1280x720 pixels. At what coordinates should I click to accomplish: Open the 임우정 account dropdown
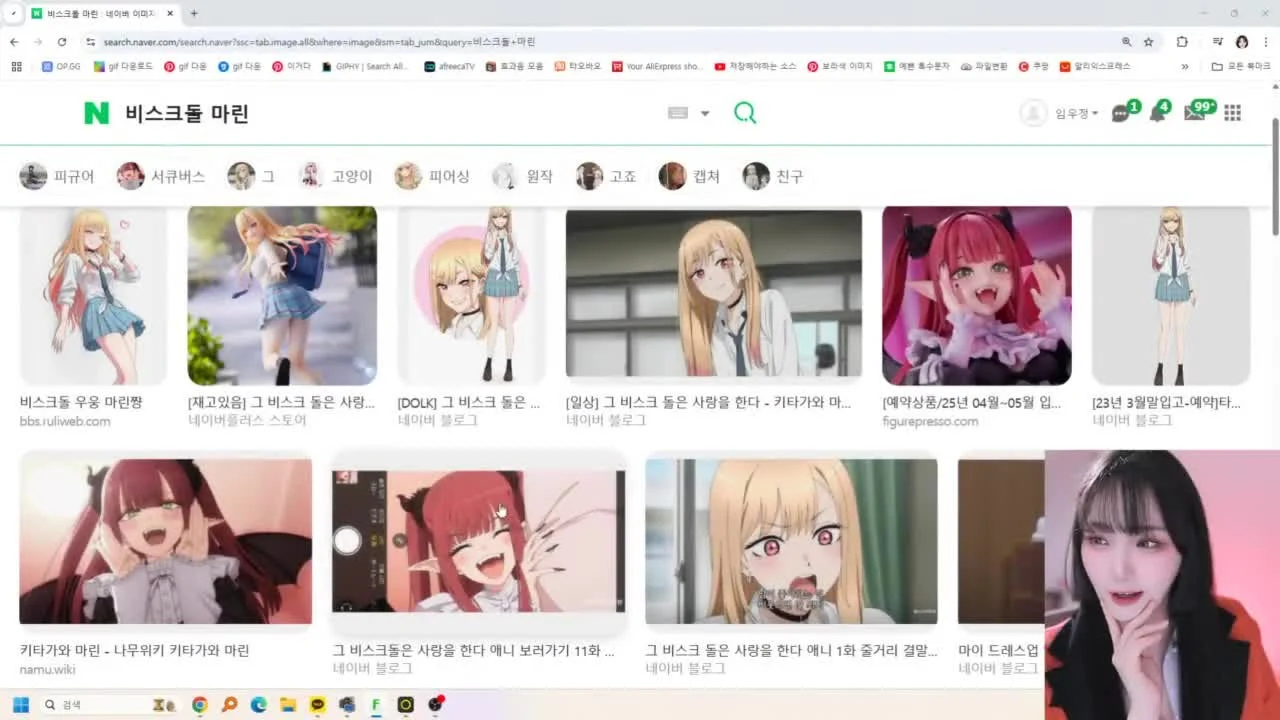[x=1077, y=113]
